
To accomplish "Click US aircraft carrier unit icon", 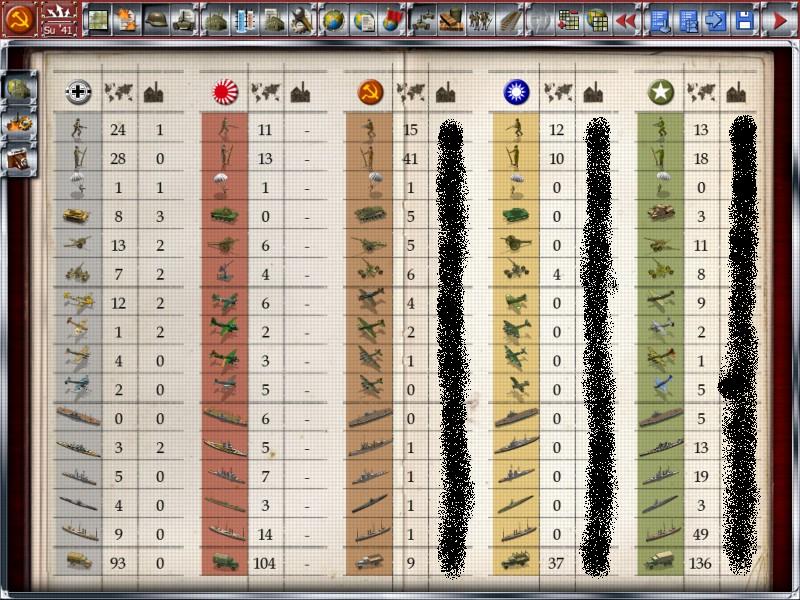I will [x=661, y=417].
